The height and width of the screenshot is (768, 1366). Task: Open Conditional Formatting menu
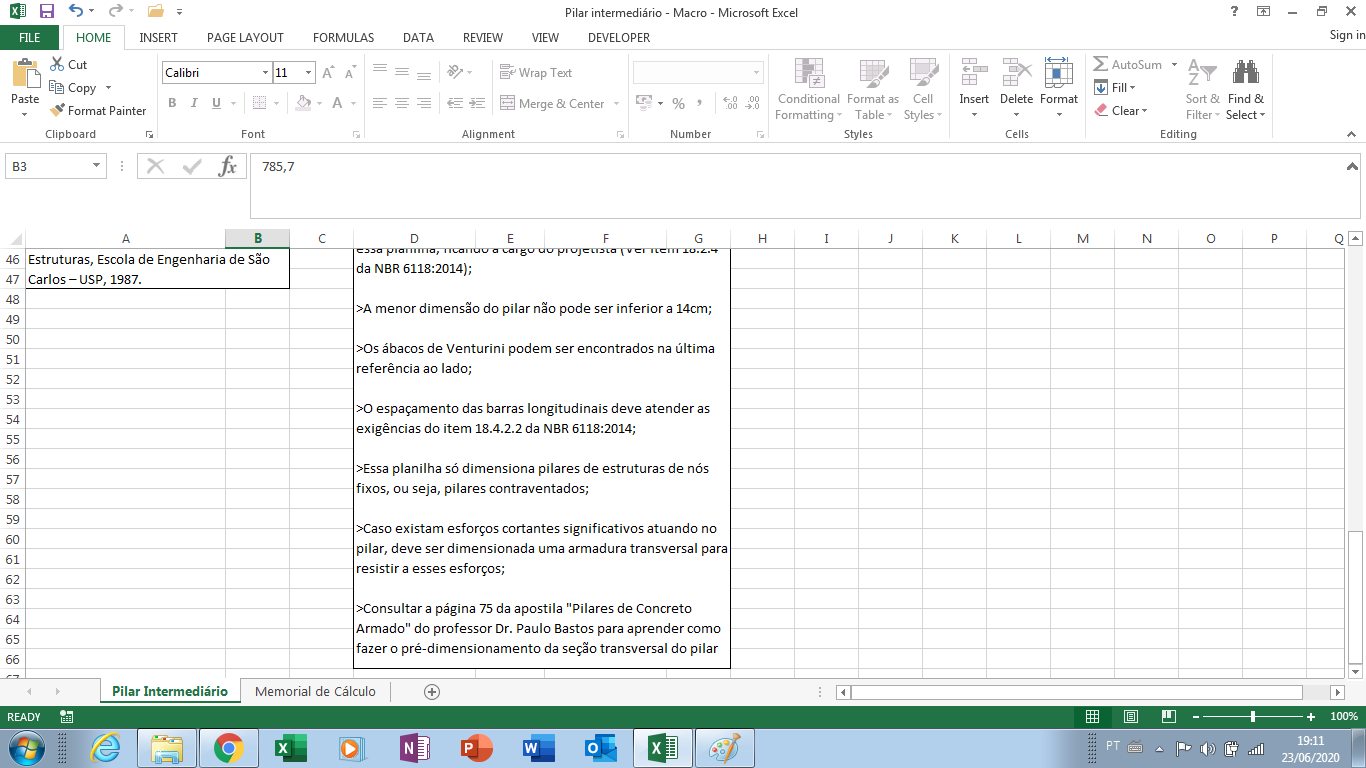(x=808, y=90)
